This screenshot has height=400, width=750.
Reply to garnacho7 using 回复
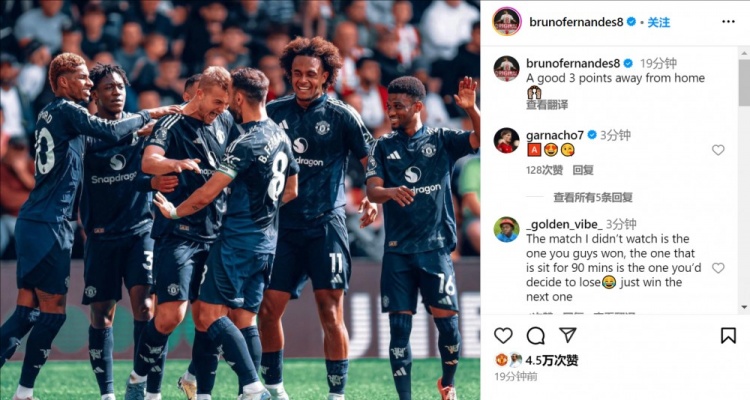coord(583,170)
